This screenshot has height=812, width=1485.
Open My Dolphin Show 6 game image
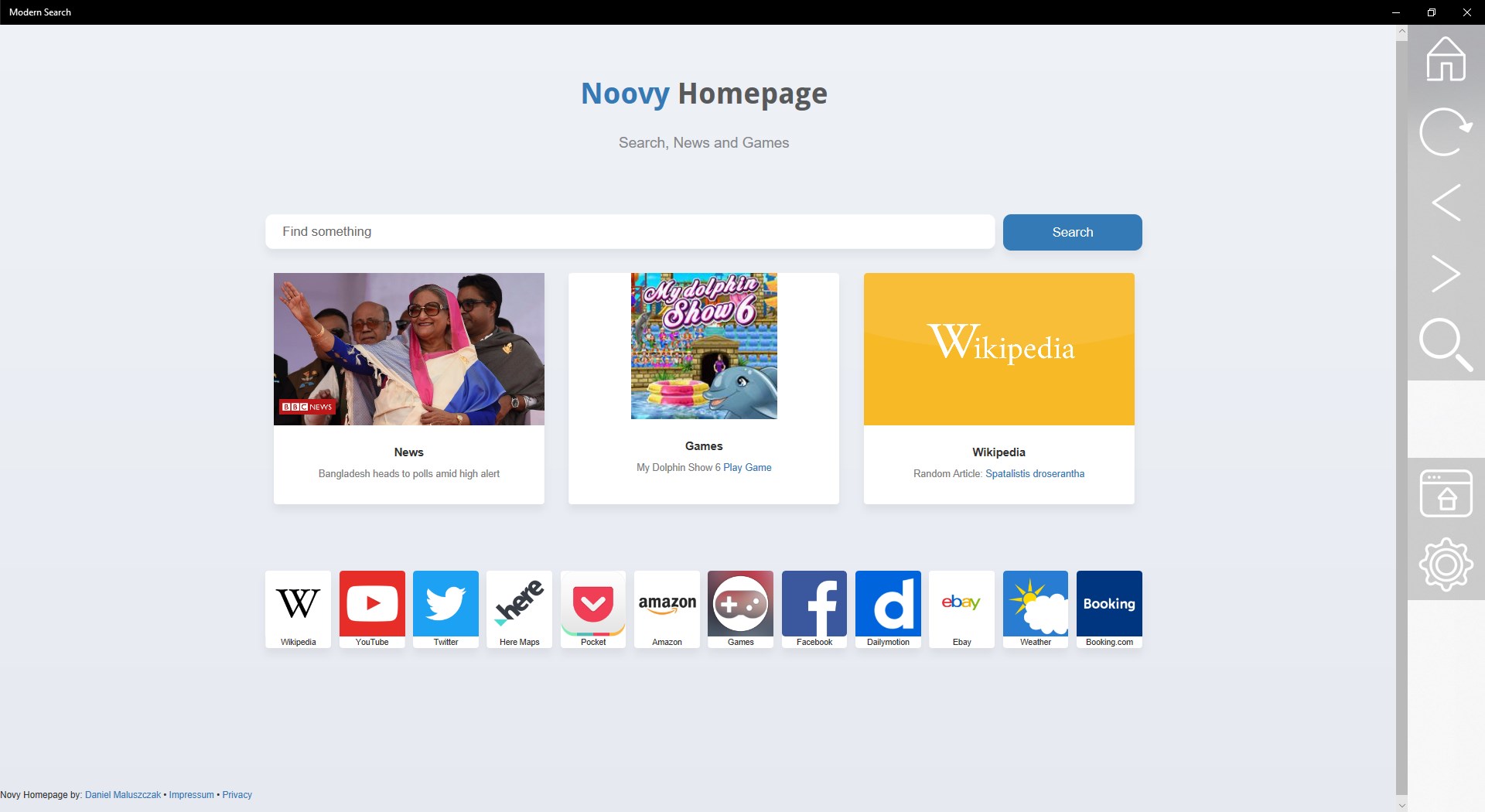pos(704,346)
